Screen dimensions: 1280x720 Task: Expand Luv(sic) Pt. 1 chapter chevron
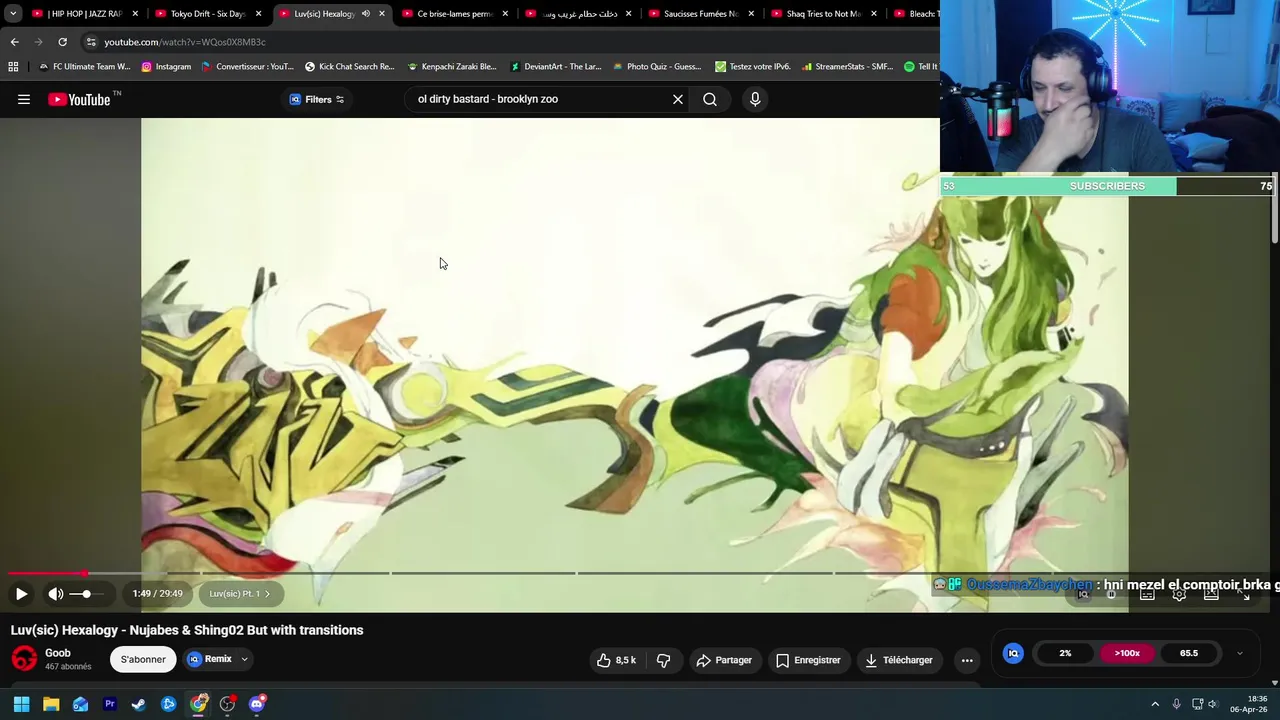(x=267, y=594)
